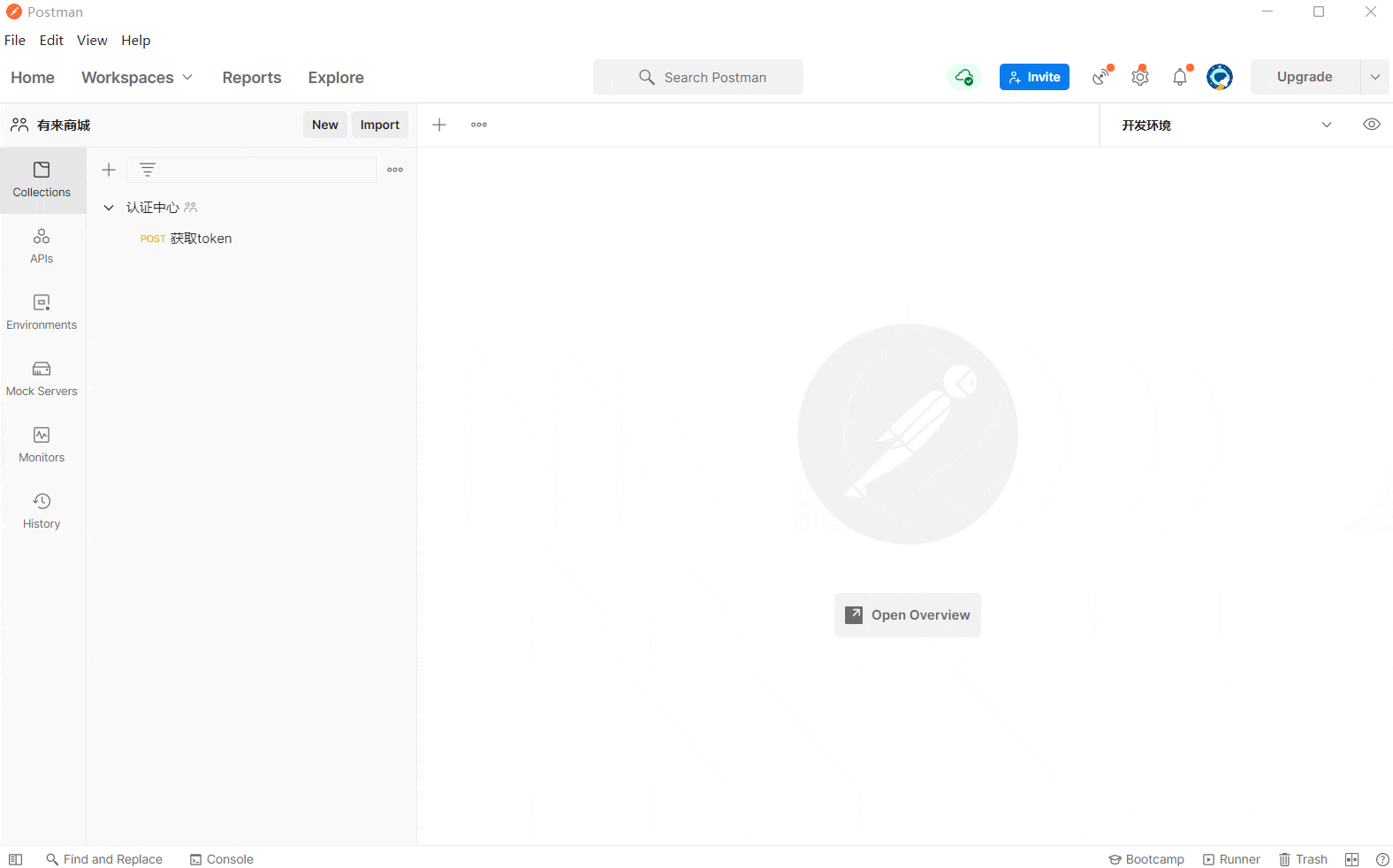
Task: Open the Monitors sidebar tab
Action: point(42,445)
